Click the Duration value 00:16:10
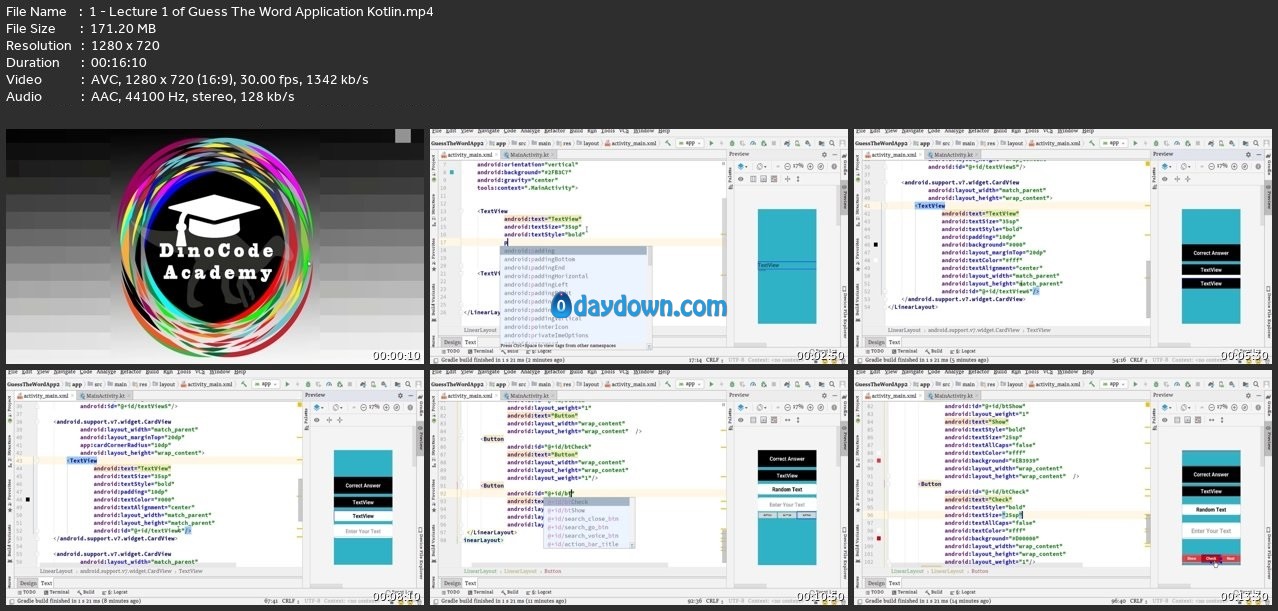The image size is (1278, 611). point(119,62)
